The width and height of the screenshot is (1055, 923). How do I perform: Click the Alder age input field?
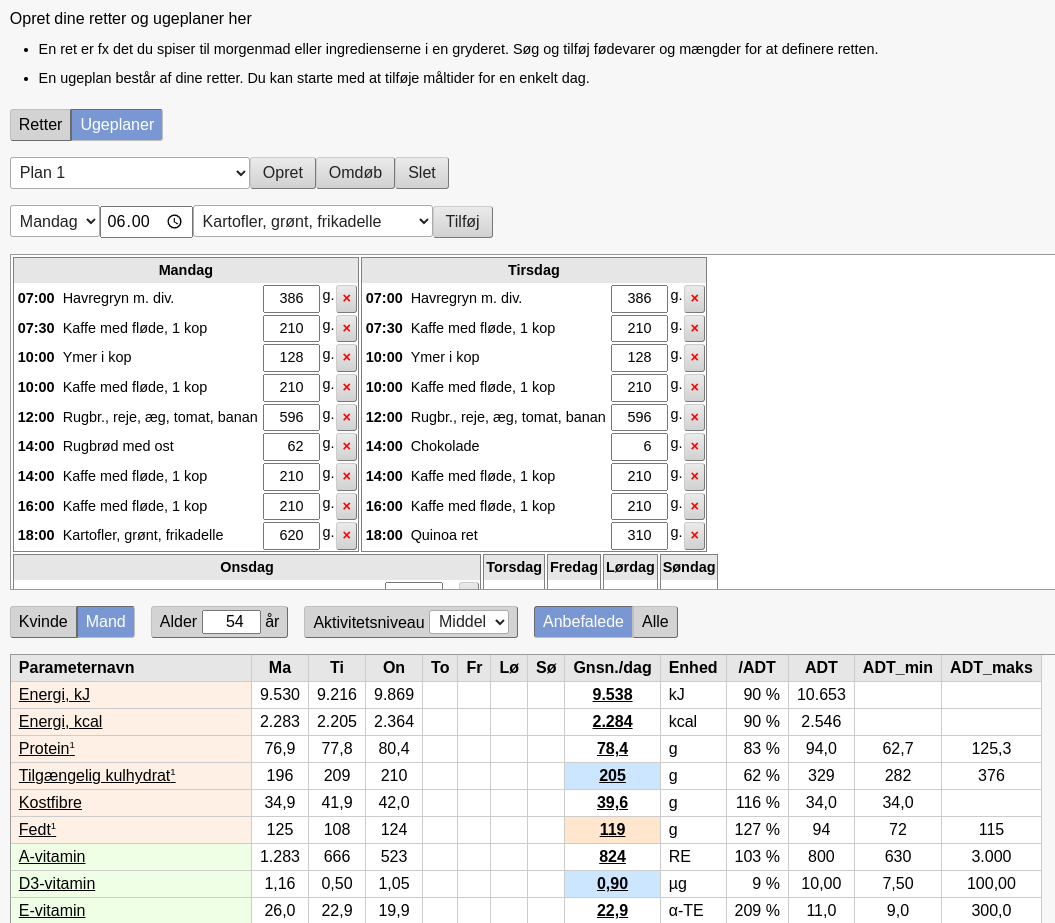[x=231, y=622]
